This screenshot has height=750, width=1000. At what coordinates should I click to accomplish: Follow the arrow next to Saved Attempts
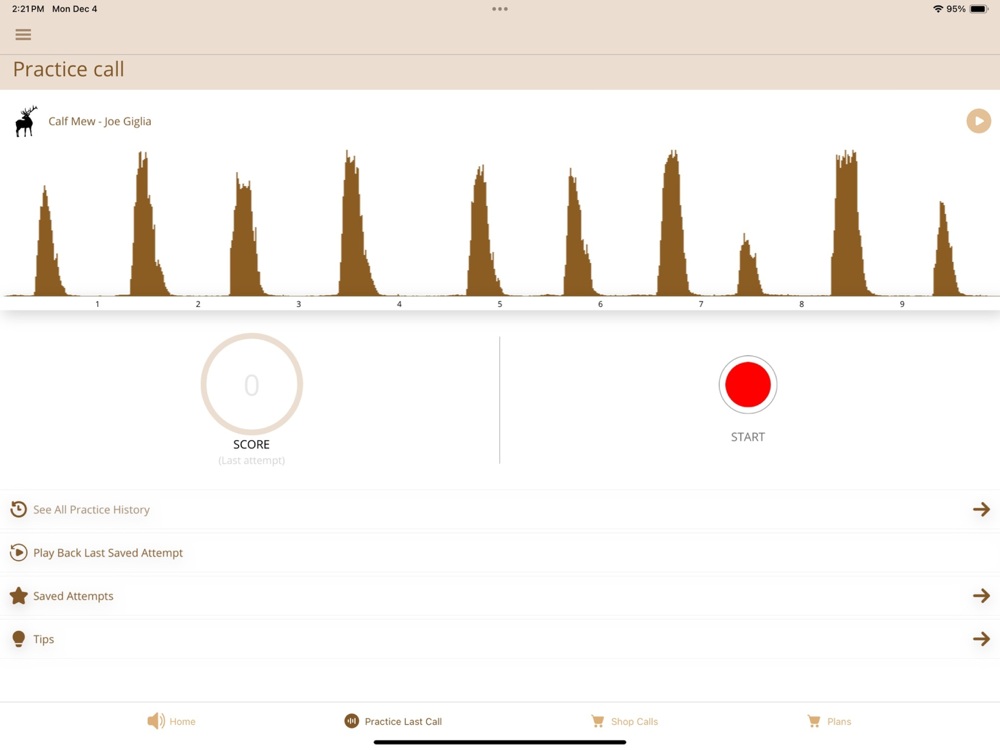[x=981, y=596]
